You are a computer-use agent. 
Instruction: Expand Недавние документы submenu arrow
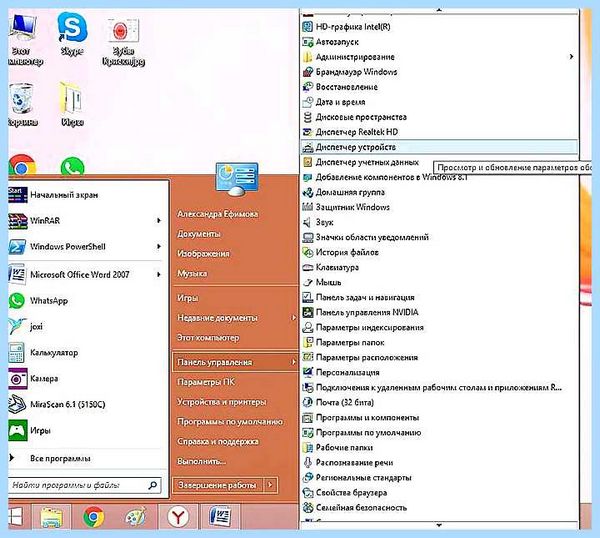click(293, 318)
